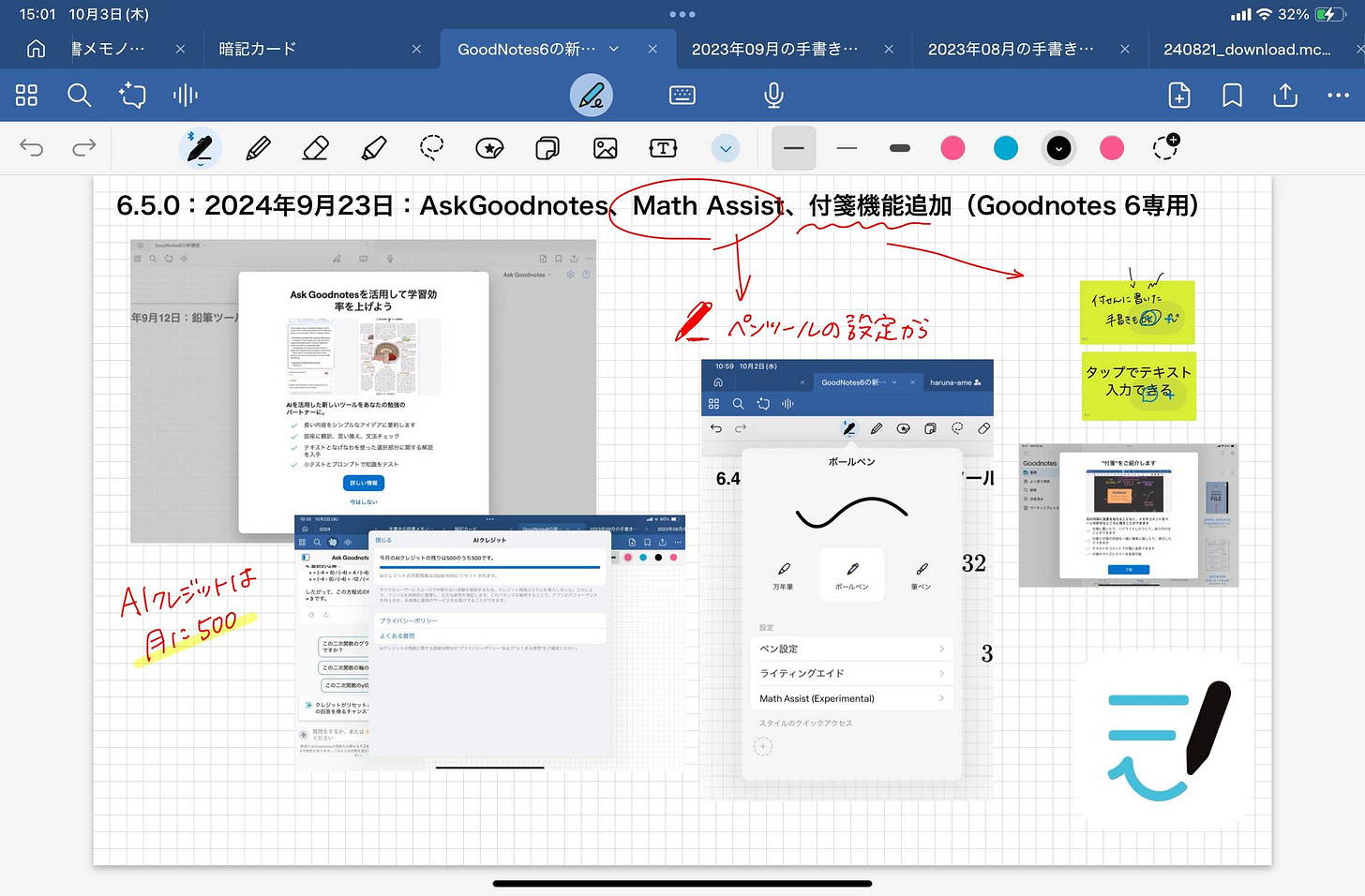Screen dimensions: 1365x896
Task: Select the ballpoint pen tool with Bluetooth badge
Action: pyautogui.click(x=201, y=148)
